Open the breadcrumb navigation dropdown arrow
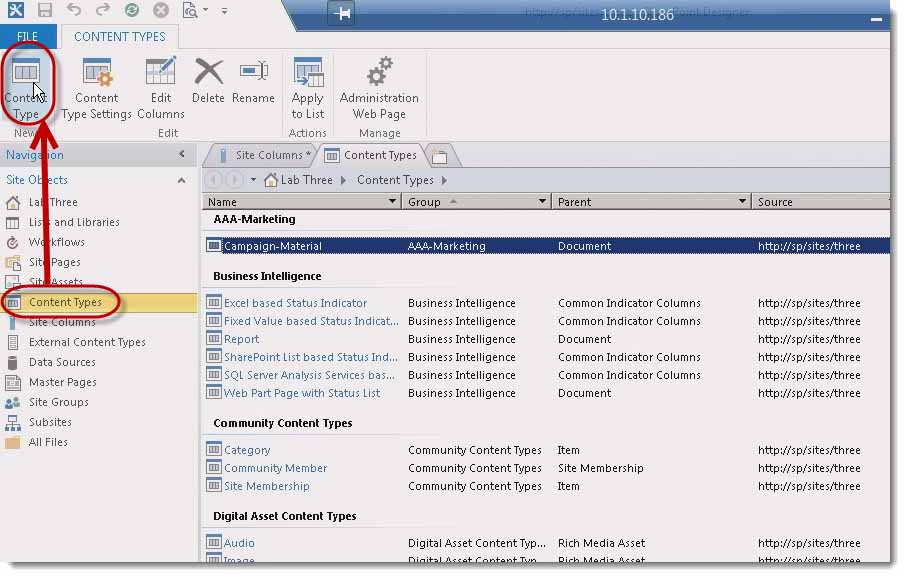Screen dimensions: 905x577 253,180
